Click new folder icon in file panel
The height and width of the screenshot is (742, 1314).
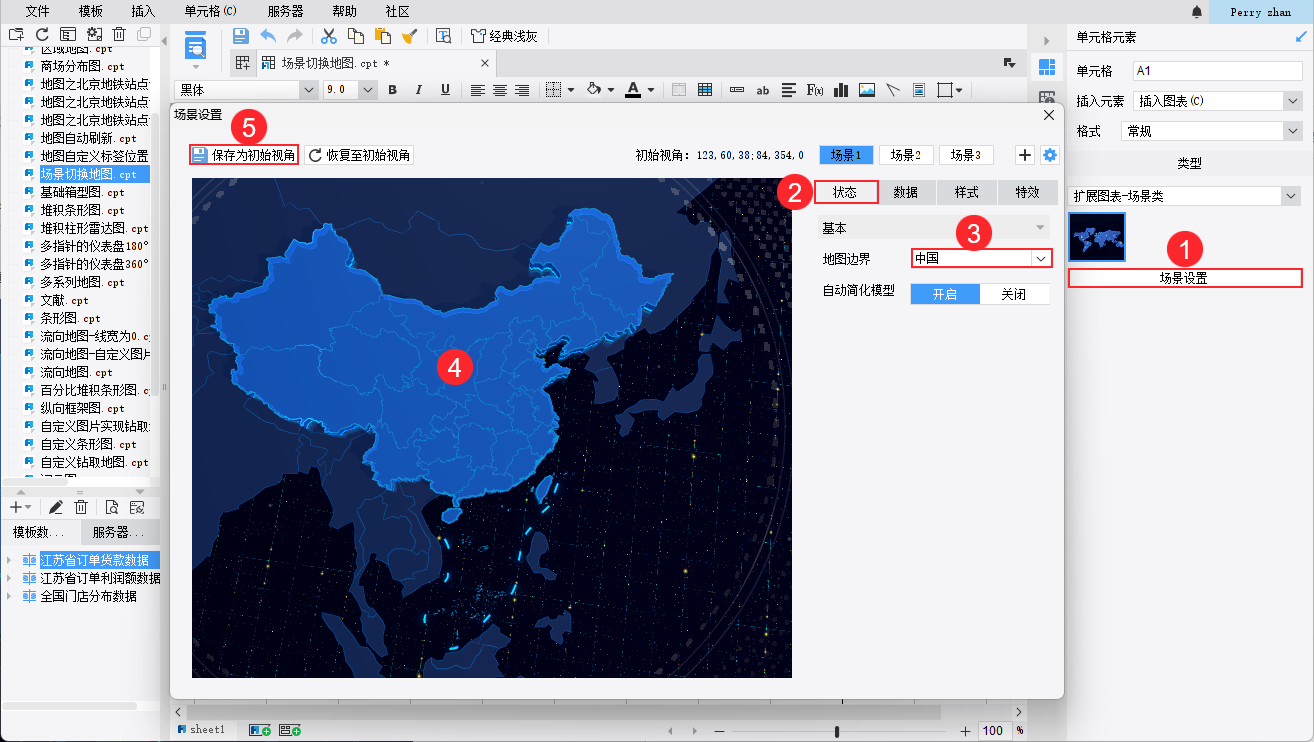point(16,35)
